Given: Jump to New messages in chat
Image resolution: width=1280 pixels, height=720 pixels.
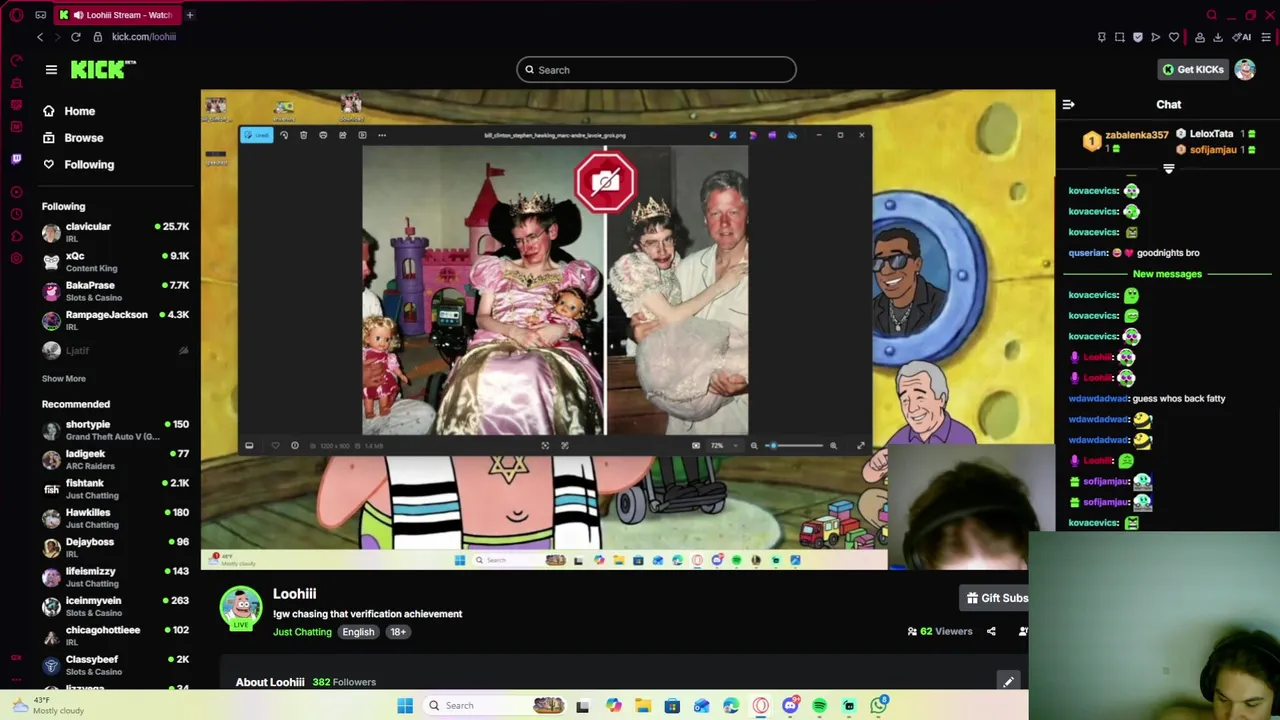Looking at the screenshot, I should (1167, 274).
